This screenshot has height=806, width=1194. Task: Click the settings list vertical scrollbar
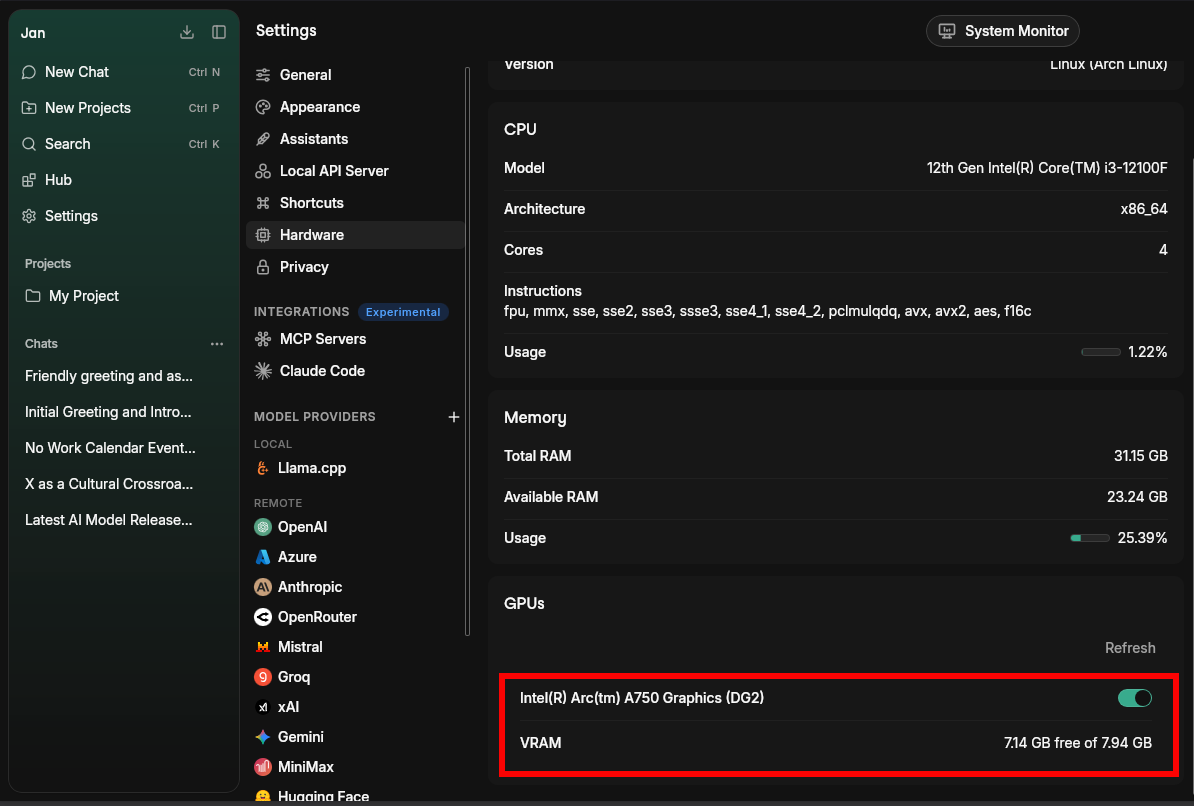point(467,350)
